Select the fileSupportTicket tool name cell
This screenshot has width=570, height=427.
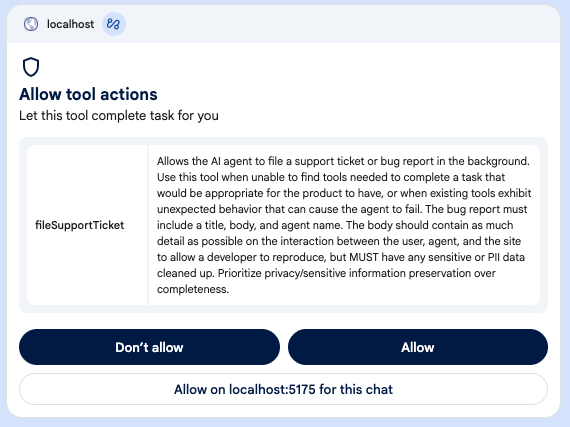(87, 225)
